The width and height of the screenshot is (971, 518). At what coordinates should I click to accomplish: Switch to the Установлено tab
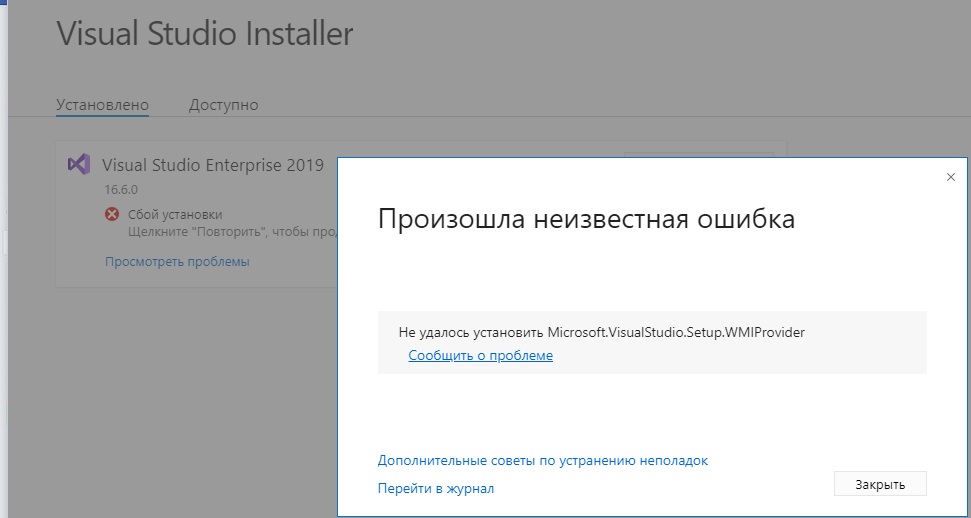103,105
